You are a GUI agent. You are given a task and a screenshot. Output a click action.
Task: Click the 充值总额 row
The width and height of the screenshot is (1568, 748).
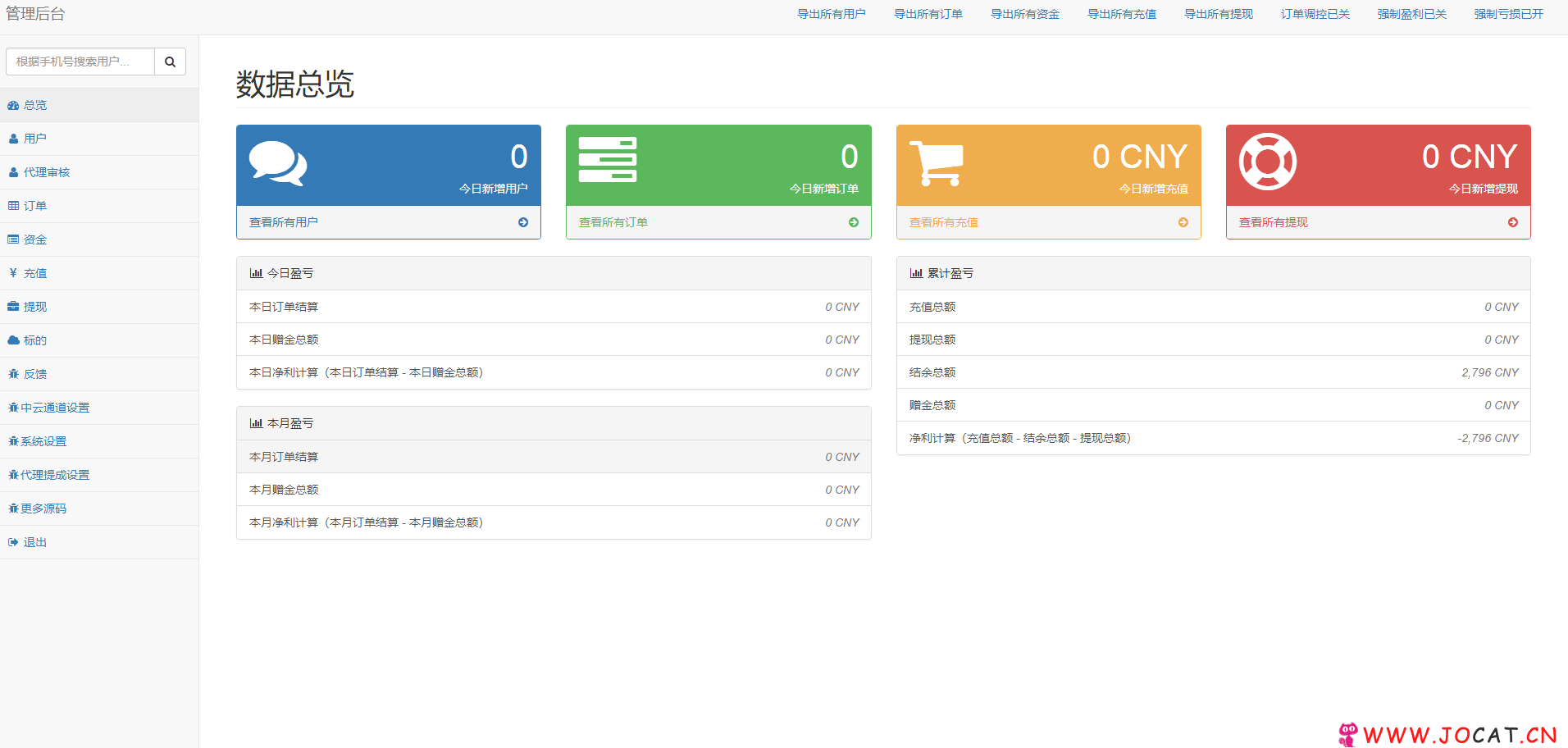click(x=1214, y=307)
